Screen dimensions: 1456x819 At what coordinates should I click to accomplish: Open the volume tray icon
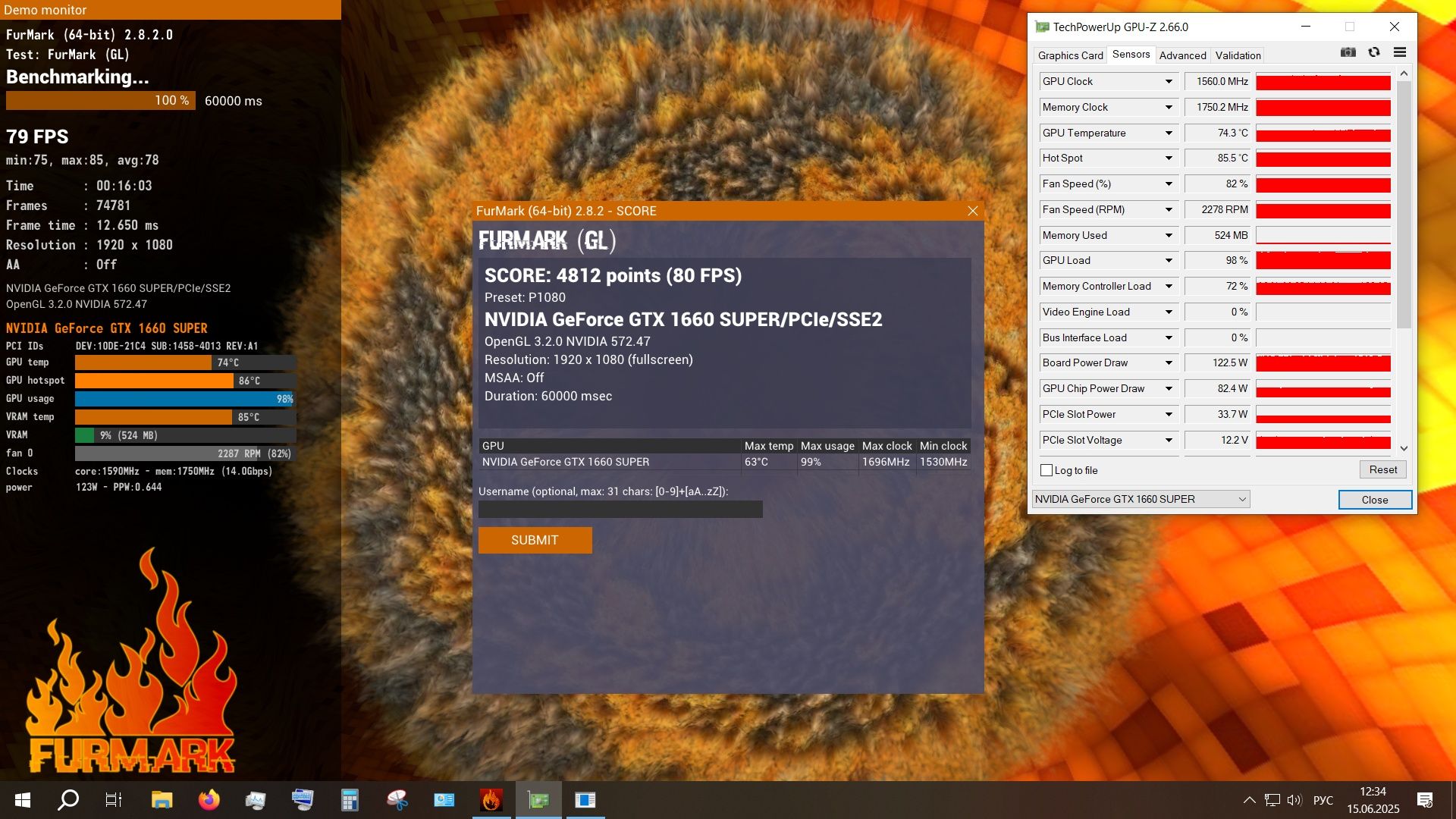(1294, 800)
